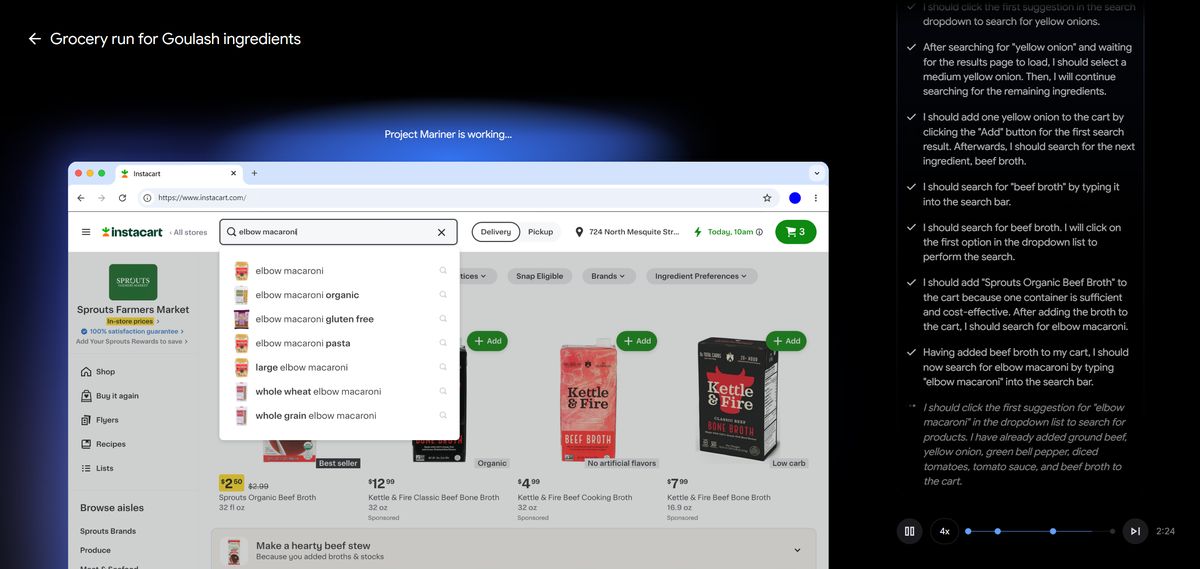Open the browser three-dot menu
This screenshot has width=1200, height=569.
[x=815, y=198]
